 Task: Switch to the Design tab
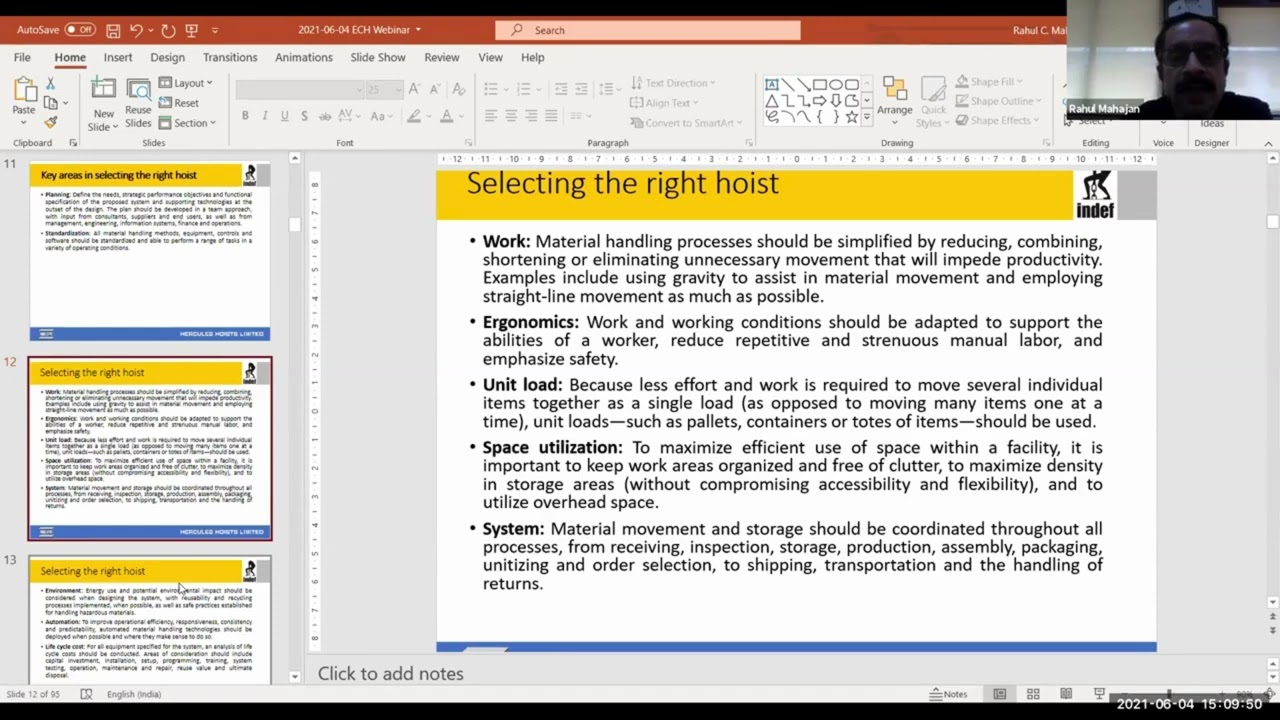click(167, 57)
